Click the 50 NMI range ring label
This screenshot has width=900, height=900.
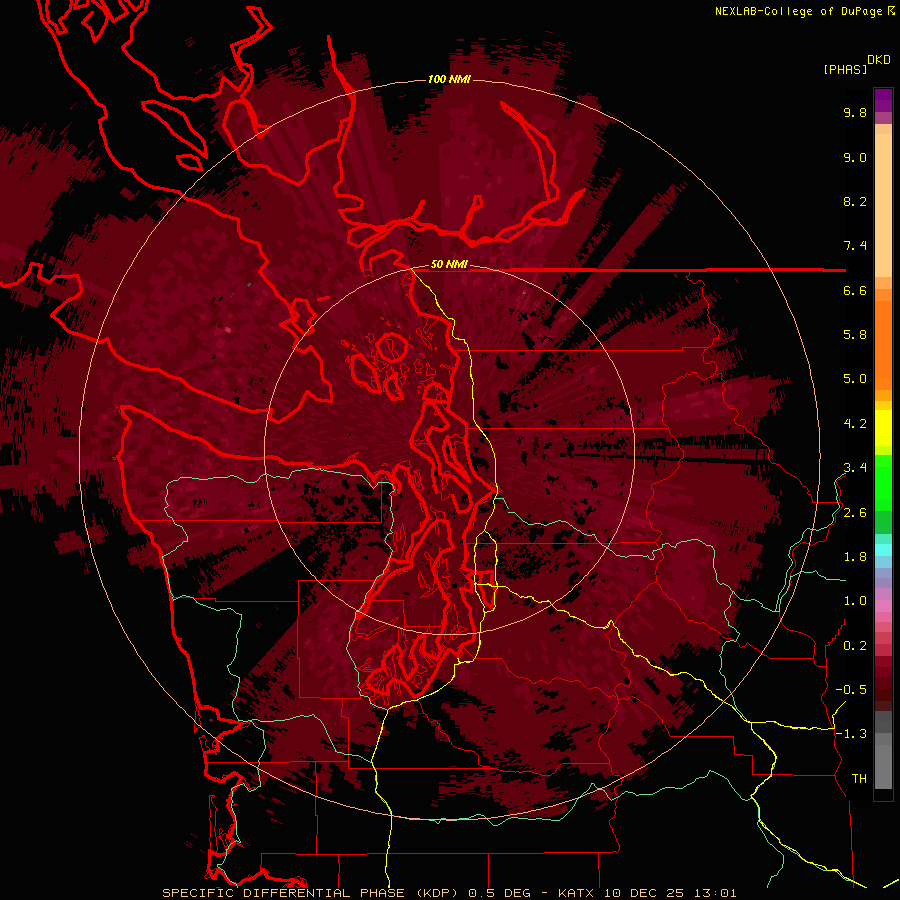click(x=449, y=265)
